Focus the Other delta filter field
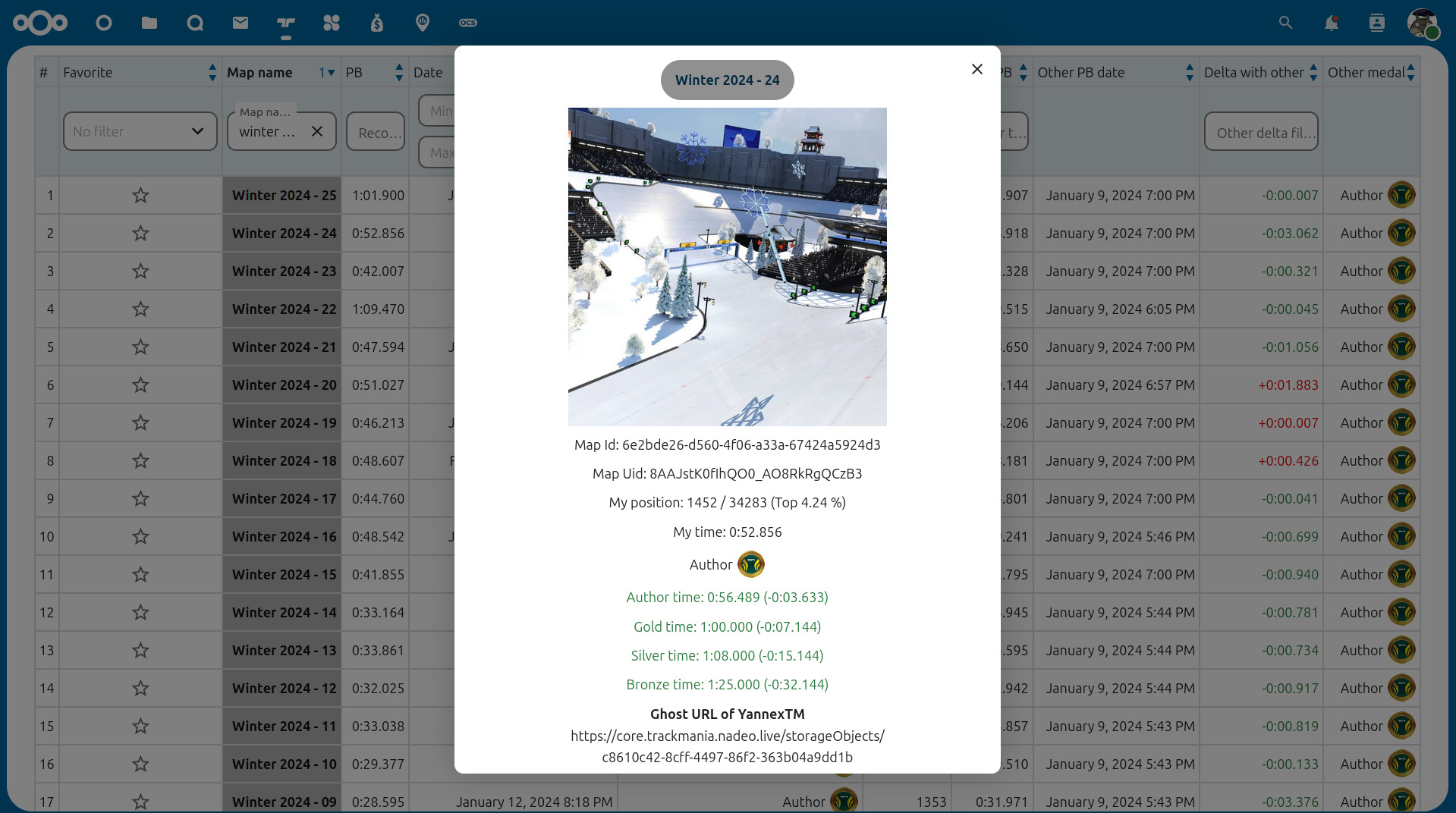 (1261, 131)
